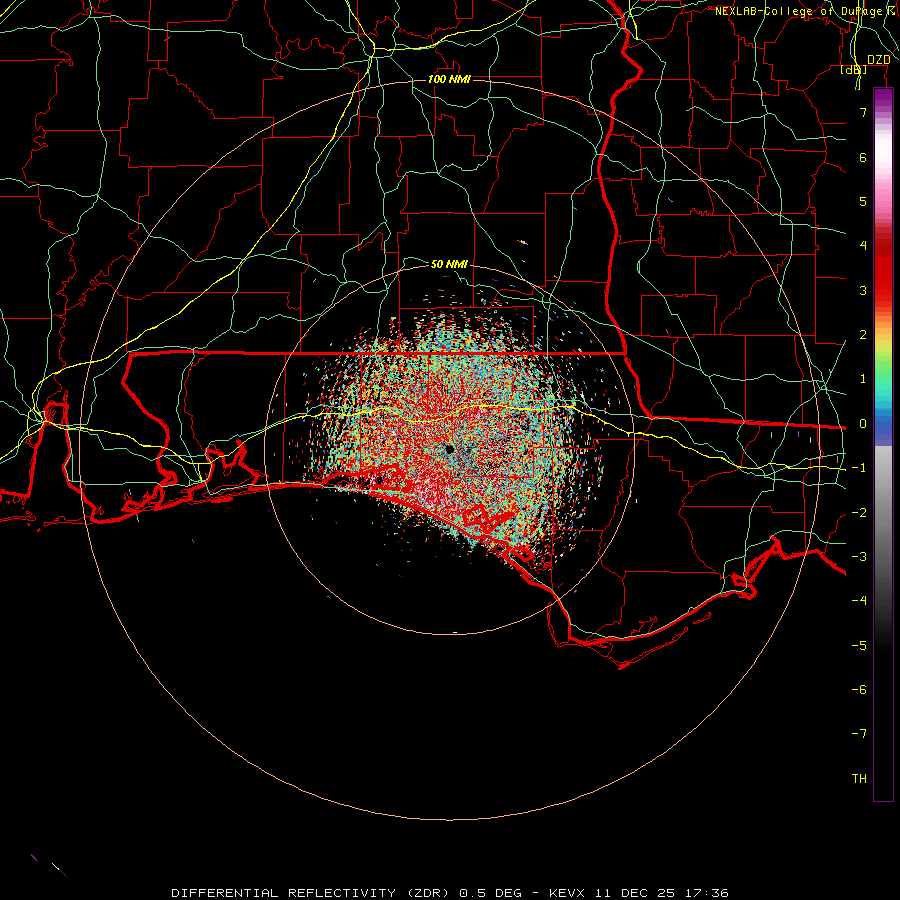900x900 pixels.
Task: Click the NEXLAB-College of DuPage label
Action: click(x=806, y=11)
